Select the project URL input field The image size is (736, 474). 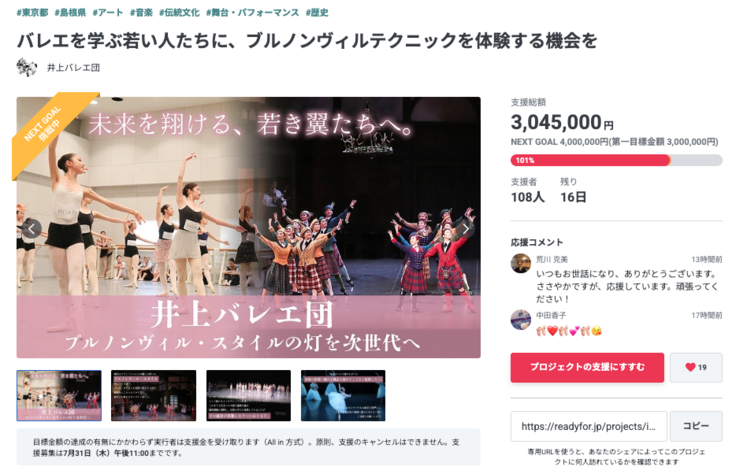click(x=589, y=426)
